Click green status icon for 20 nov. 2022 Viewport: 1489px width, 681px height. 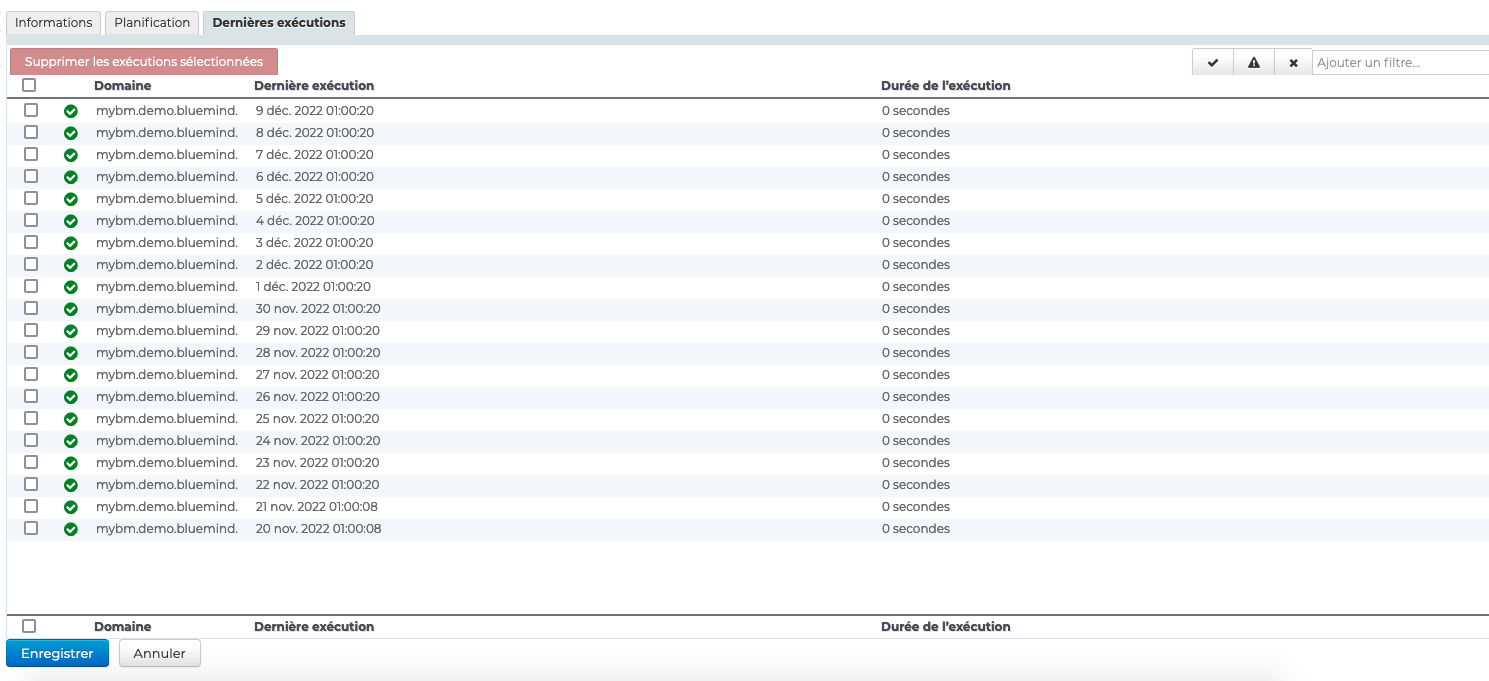[71, 529]
